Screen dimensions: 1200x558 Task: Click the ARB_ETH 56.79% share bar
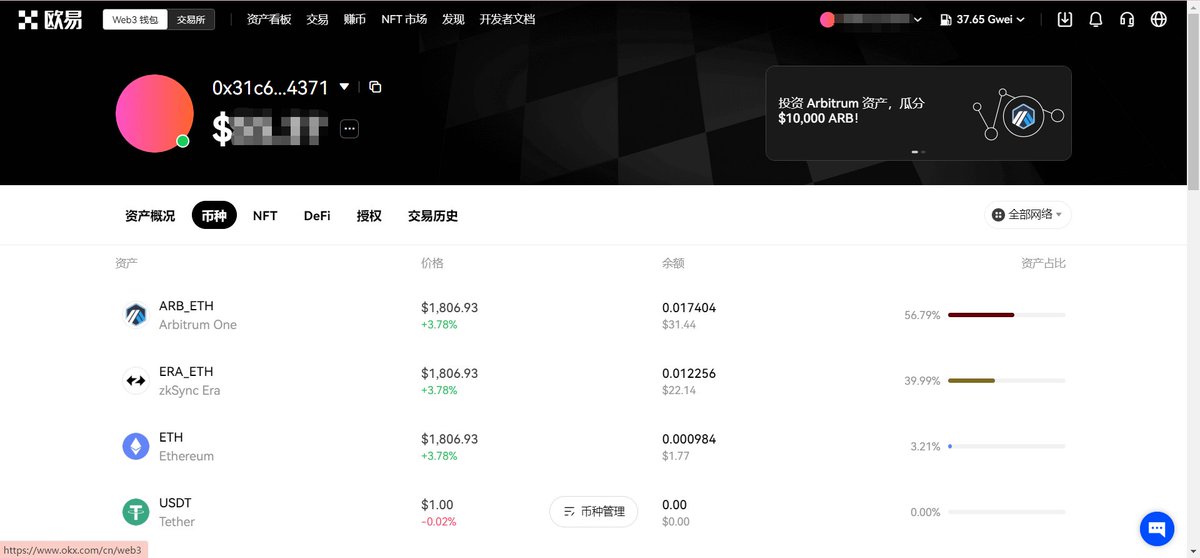(1007, 315)
